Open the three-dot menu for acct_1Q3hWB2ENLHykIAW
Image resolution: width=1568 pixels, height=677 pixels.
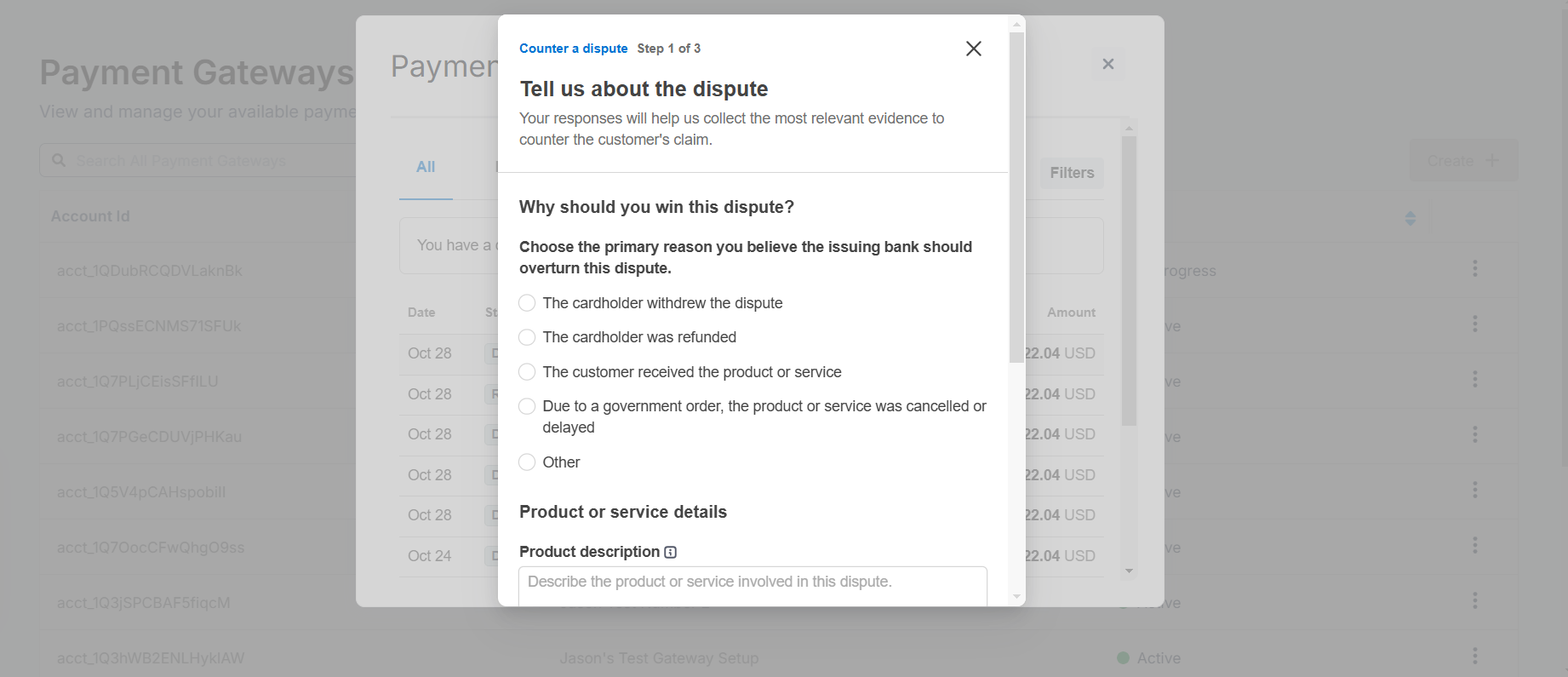coord(1474,657)
